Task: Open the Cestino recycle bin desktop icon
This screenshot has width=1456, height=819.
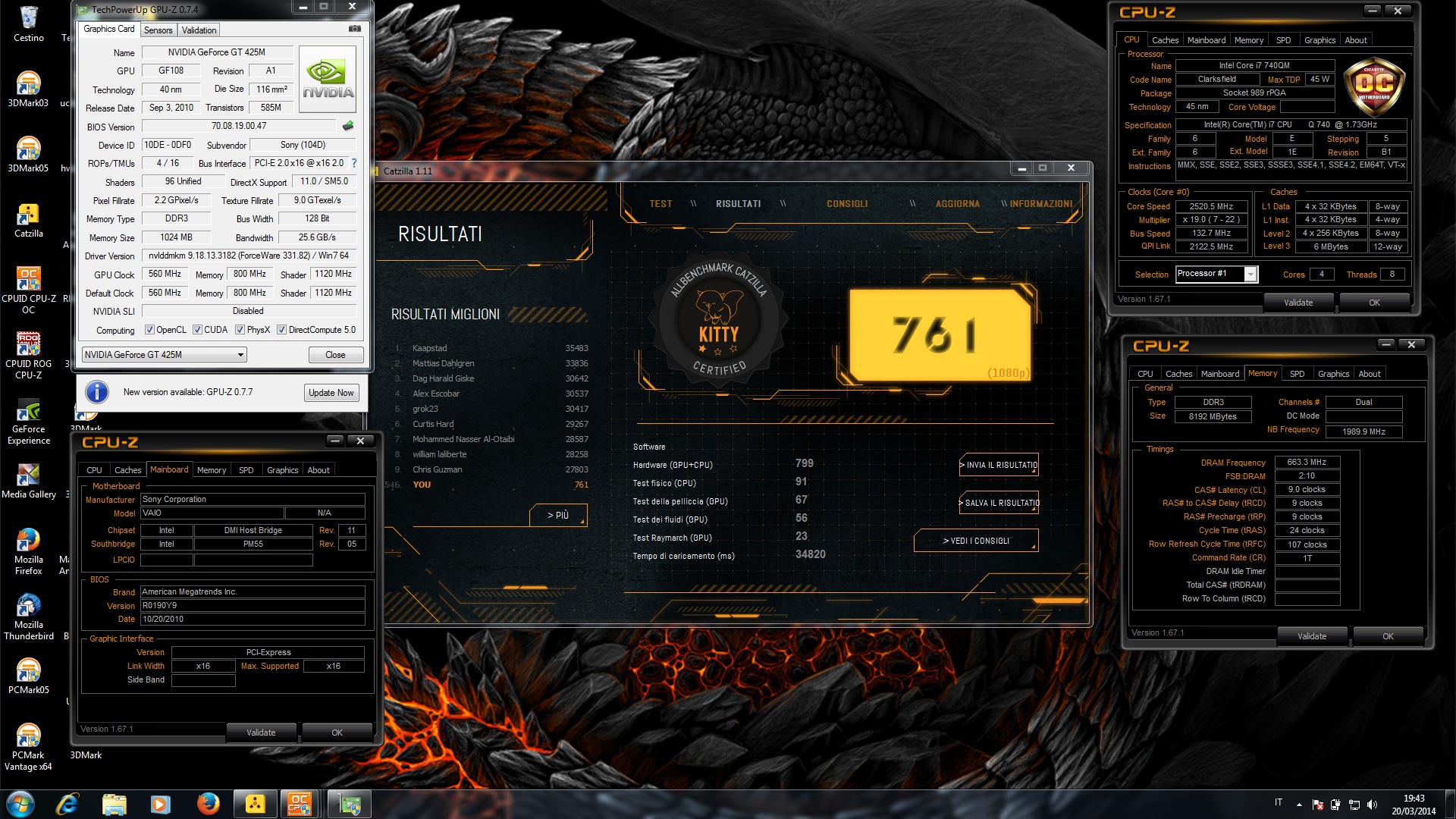Action: 29,24
